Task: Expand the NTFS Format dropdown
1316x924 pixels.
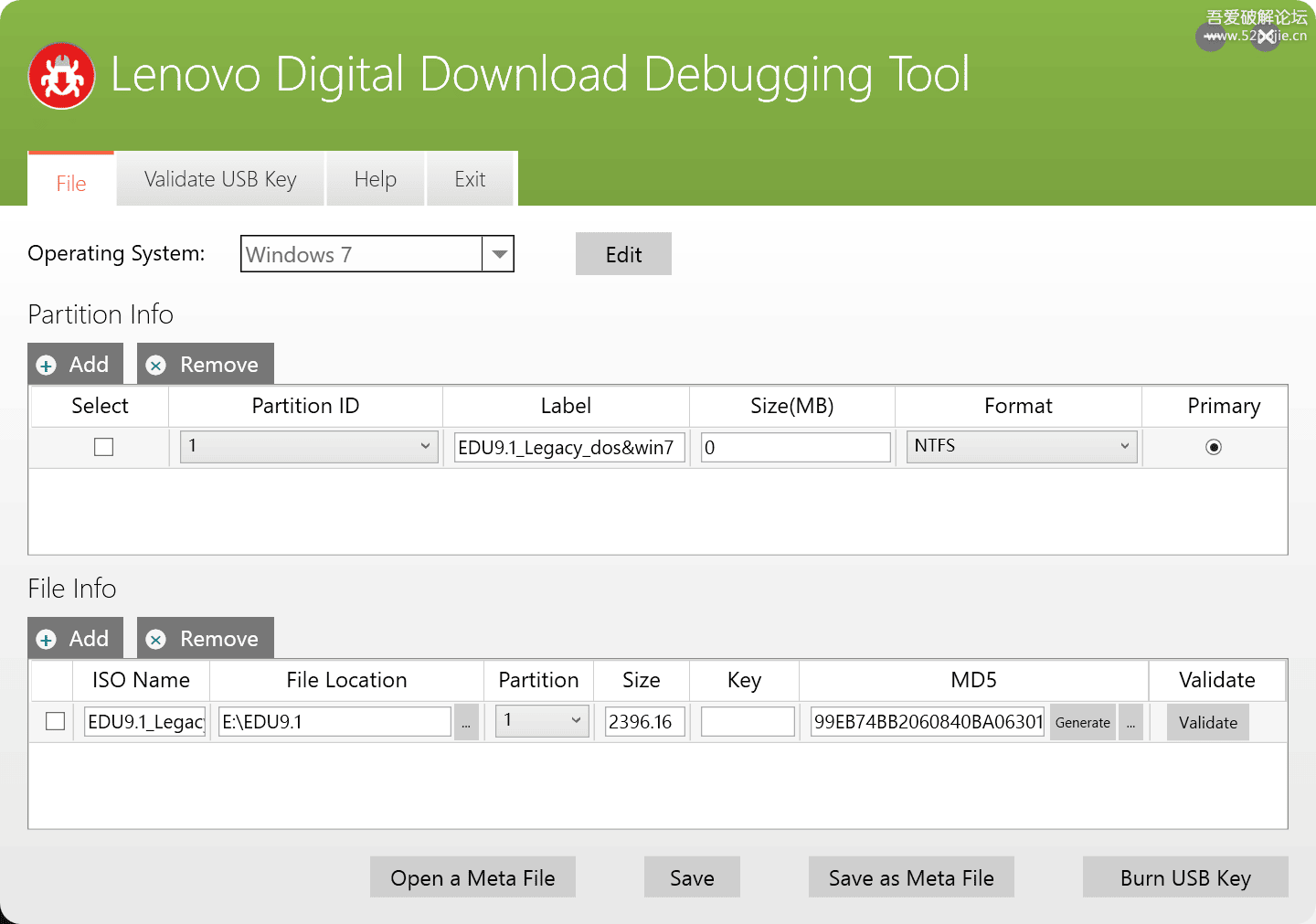Action: click(1022, 447)
